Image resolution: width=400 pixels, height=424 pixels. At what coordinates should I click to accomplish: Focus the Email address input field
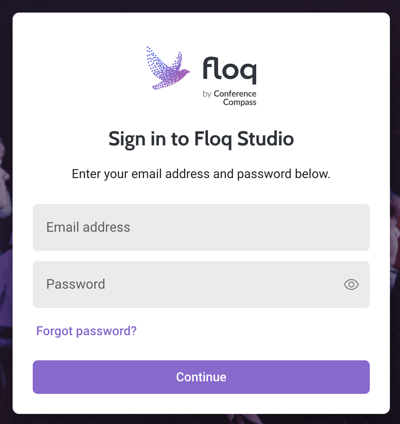point(201,227)
